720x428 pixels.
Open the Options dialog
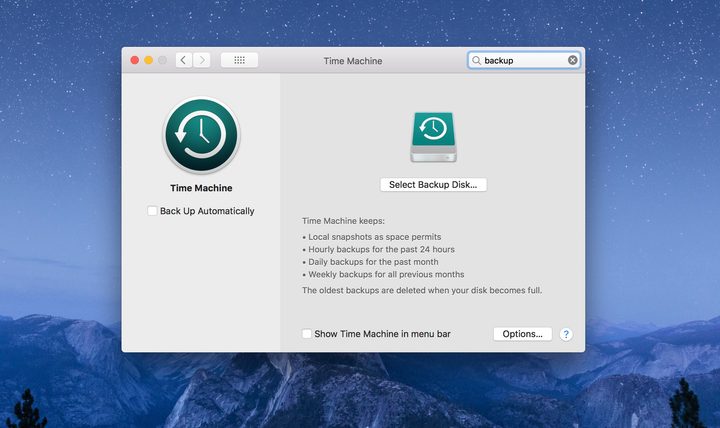point(523,334)
